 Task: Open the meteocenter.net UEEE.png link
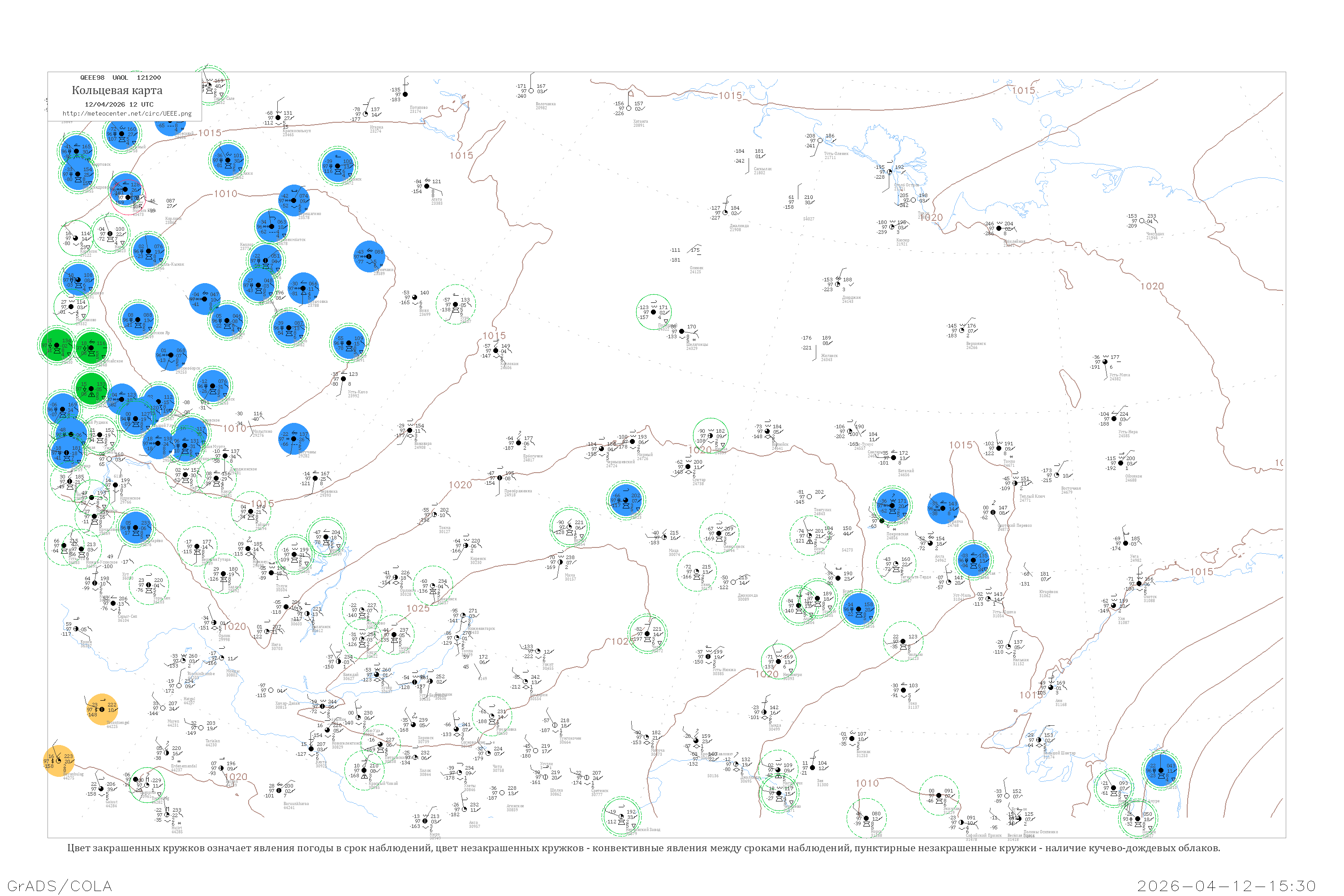127,113
